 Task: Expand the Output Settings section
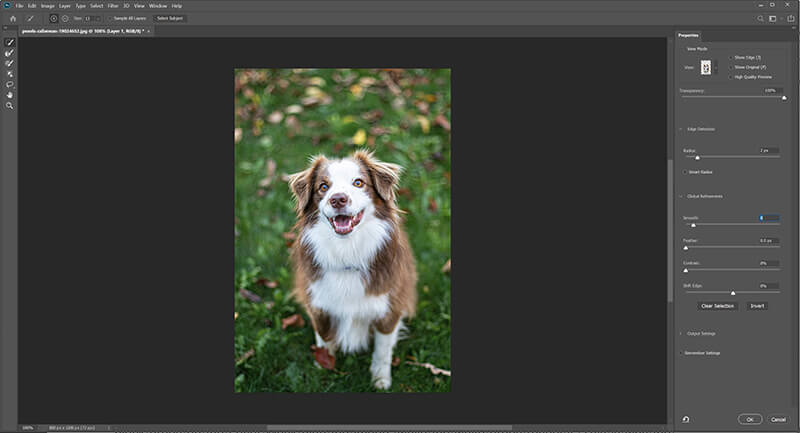tap(681, 333)
